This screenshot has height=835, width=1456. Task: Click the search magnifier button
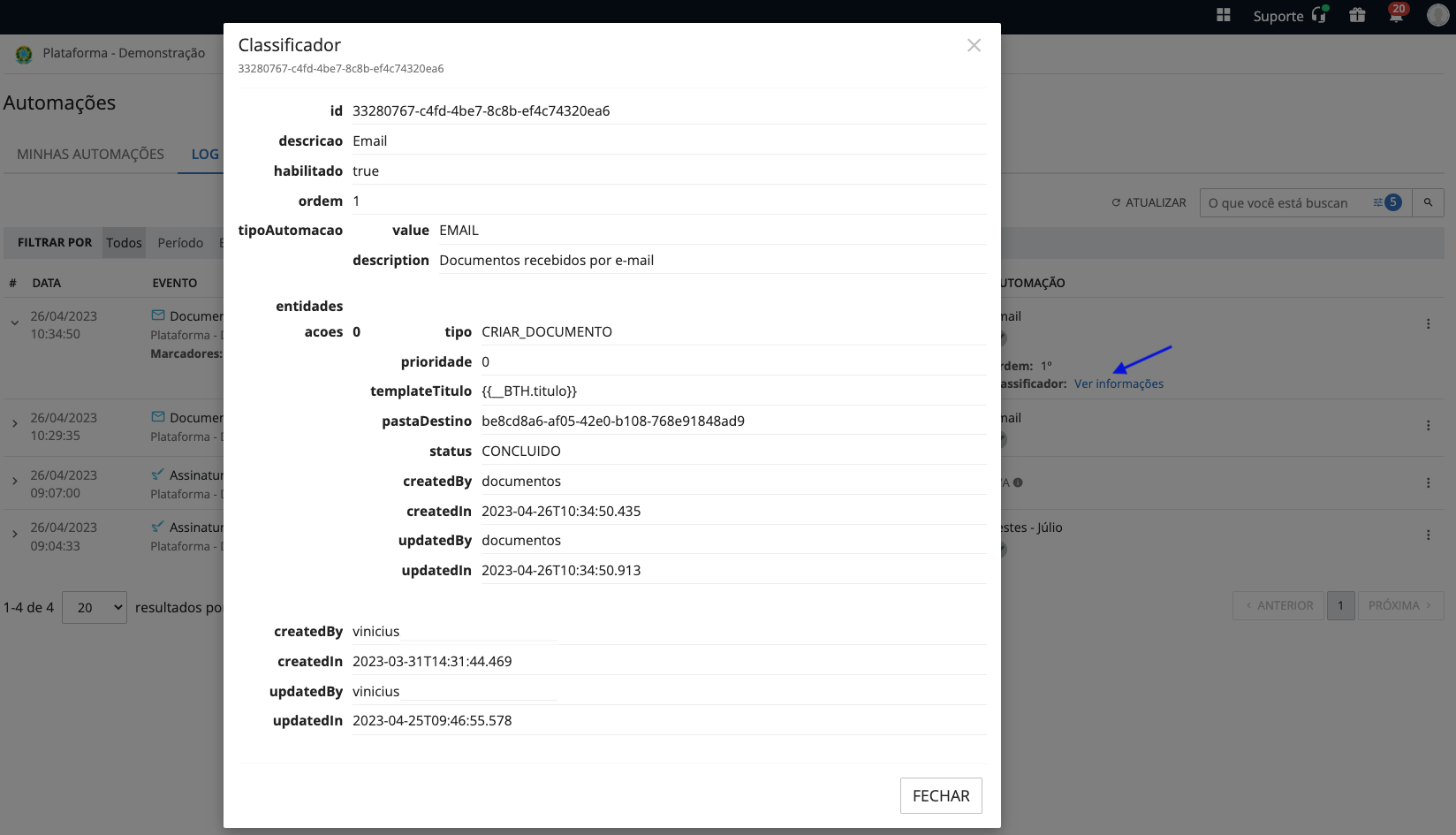pyautogui.click(x=1428, y=202)
